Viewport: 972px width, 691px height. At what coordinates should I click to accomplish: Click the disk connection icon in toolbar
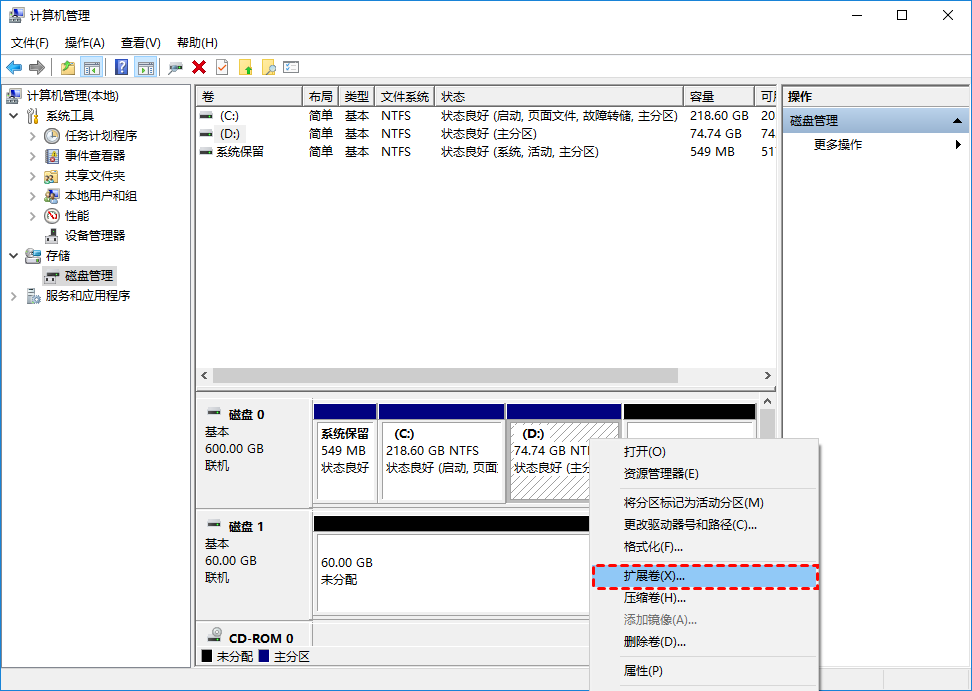[176, 67]
